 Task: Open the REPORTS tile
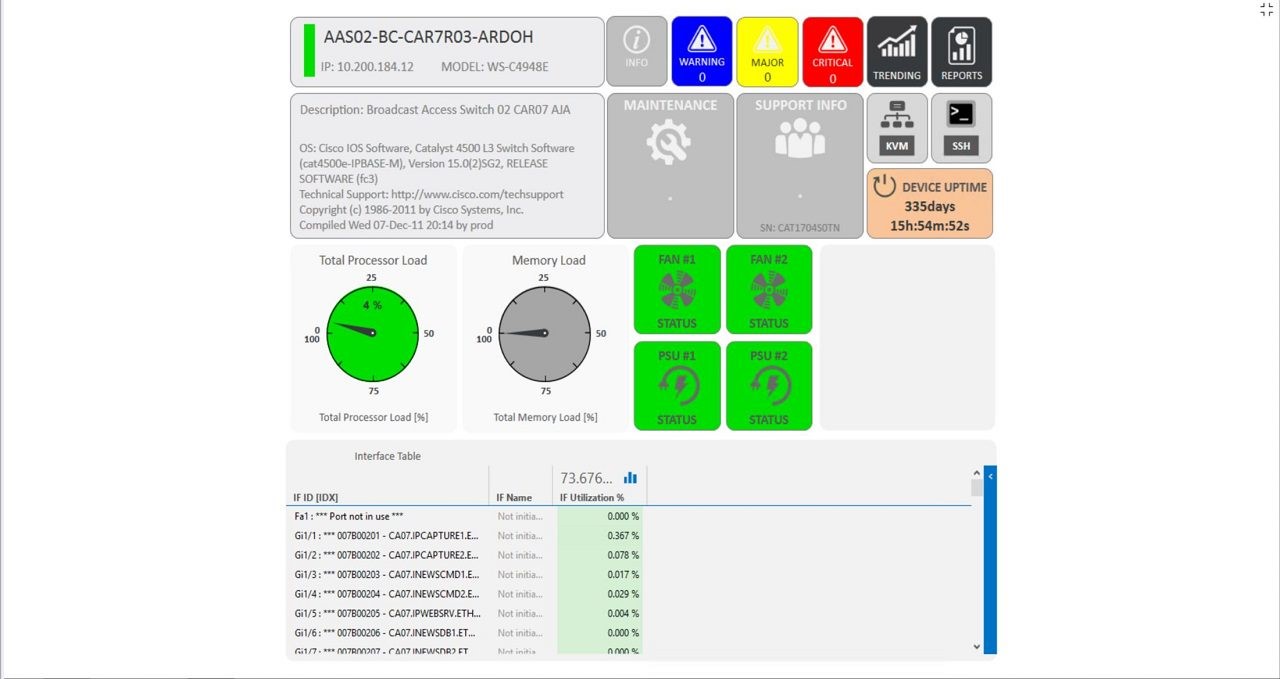click(962, 51)
